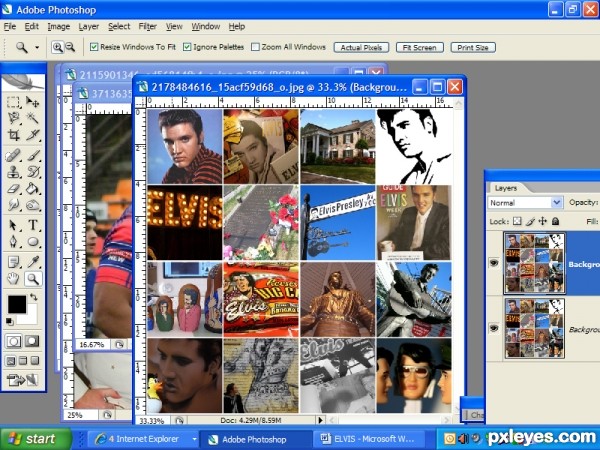Select the Crop tool
Viewport: 600px width, 450px height.
[x=13, y=134]
